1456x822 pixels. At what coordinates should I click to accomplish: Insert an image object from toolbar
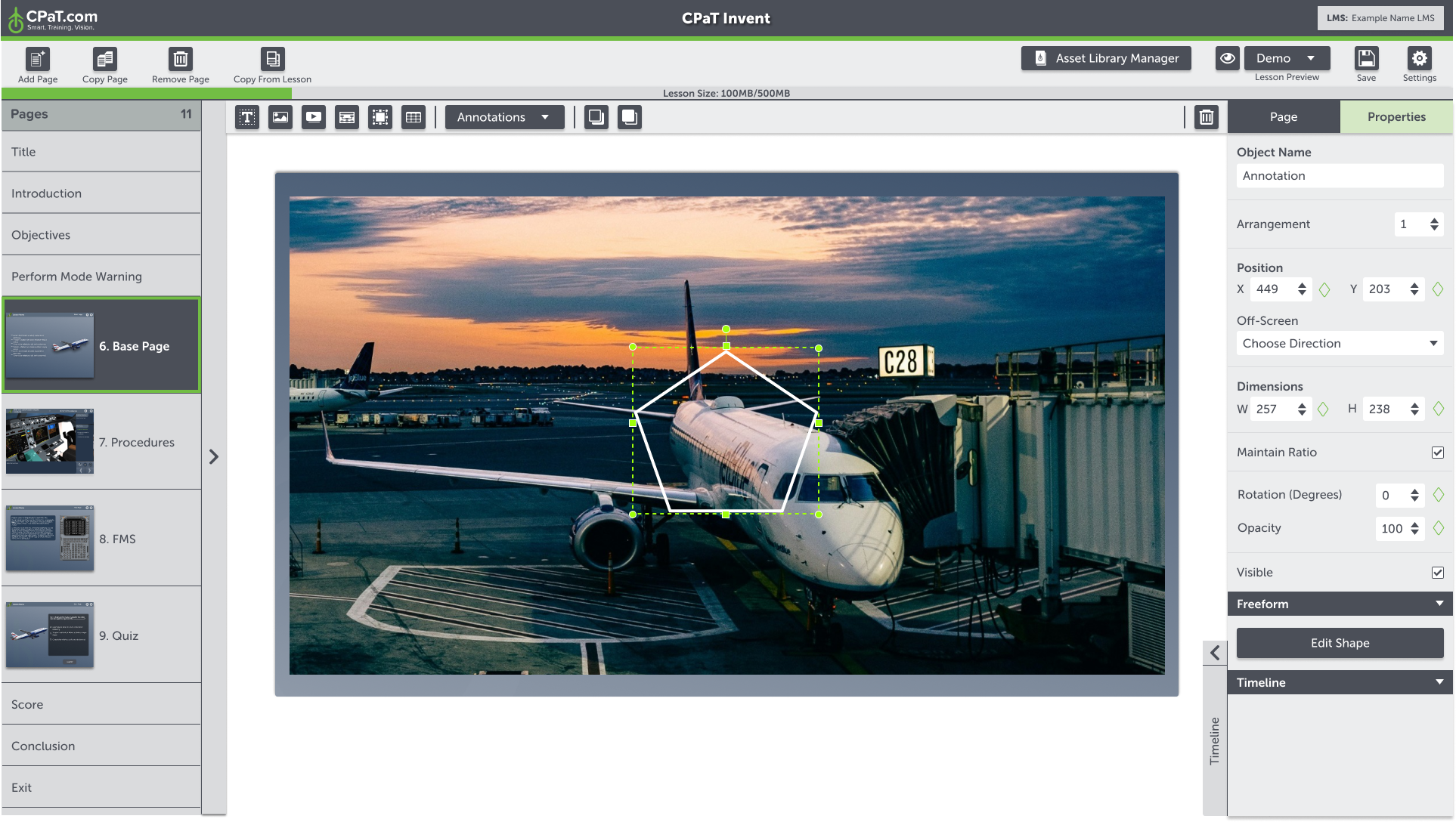coord(280,117)
